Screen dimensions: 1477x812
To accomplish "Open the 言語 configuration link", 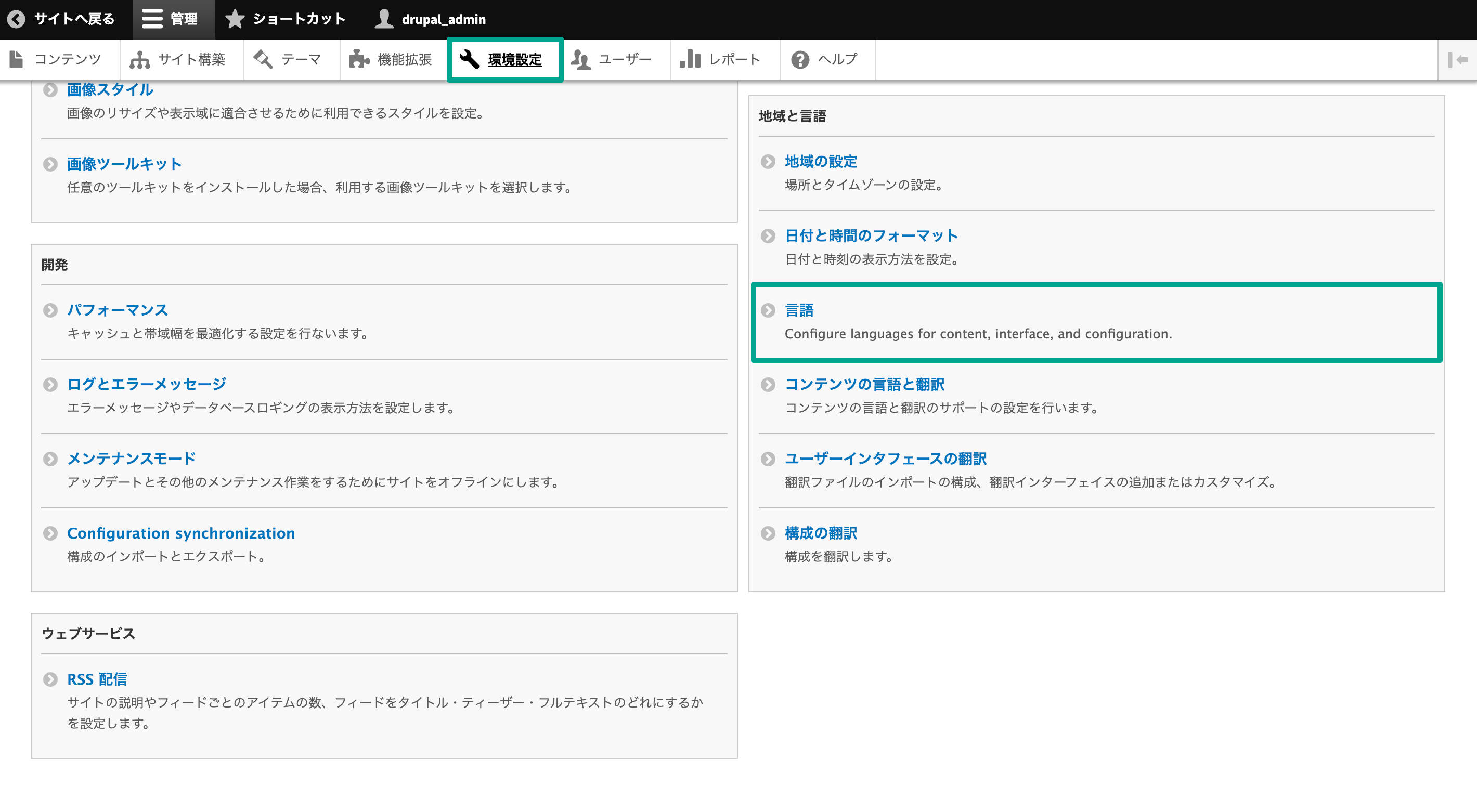I will (799, 310).
